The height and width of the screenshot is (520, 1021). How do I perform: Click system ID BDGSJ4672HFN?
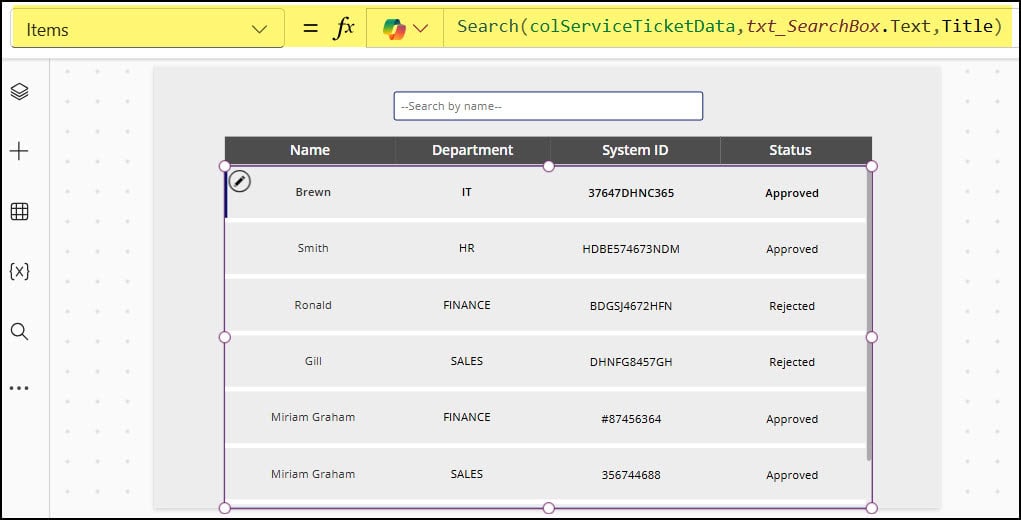(631, 306)
